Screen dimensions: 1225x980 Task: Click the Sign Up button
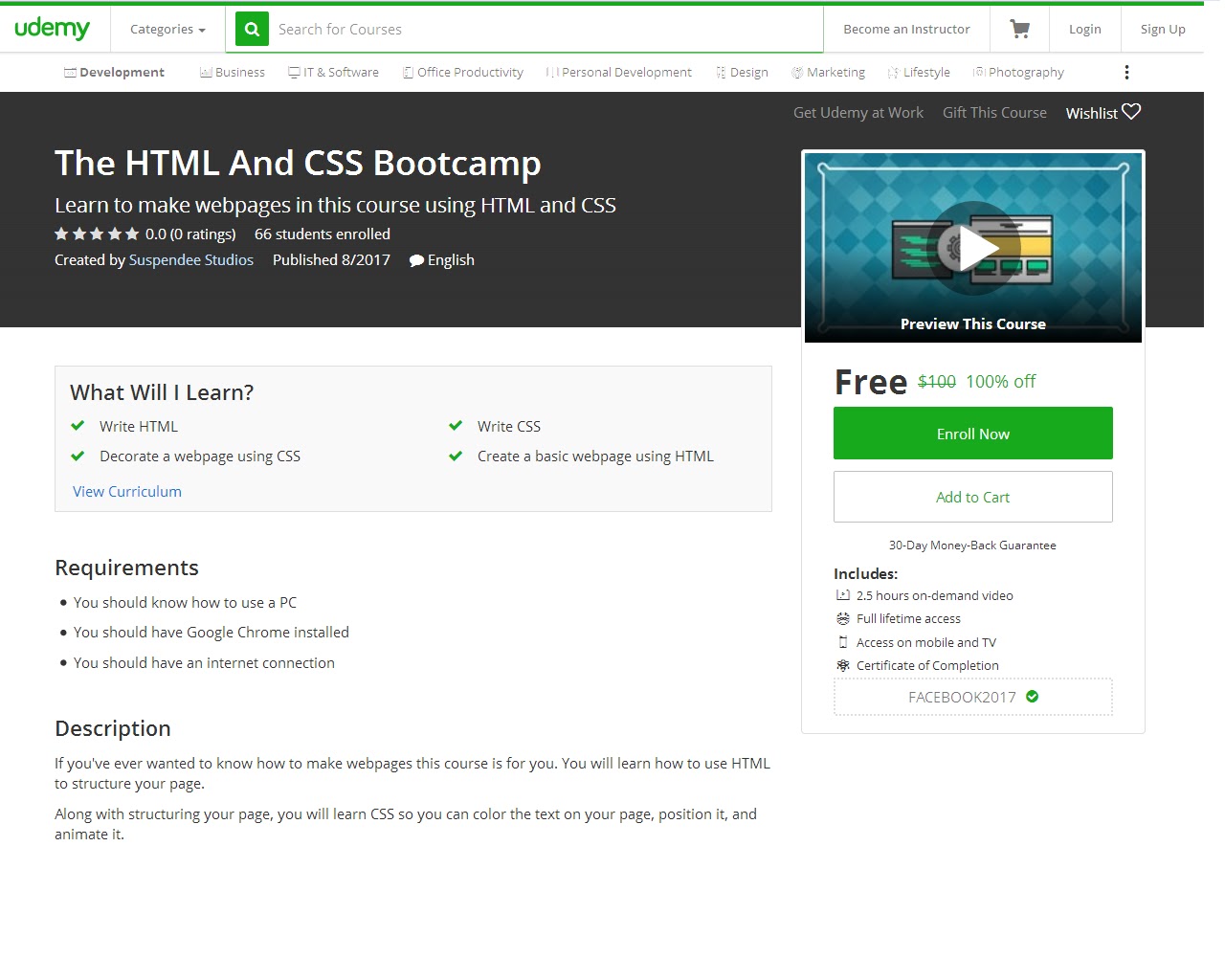pos(1163,30)
